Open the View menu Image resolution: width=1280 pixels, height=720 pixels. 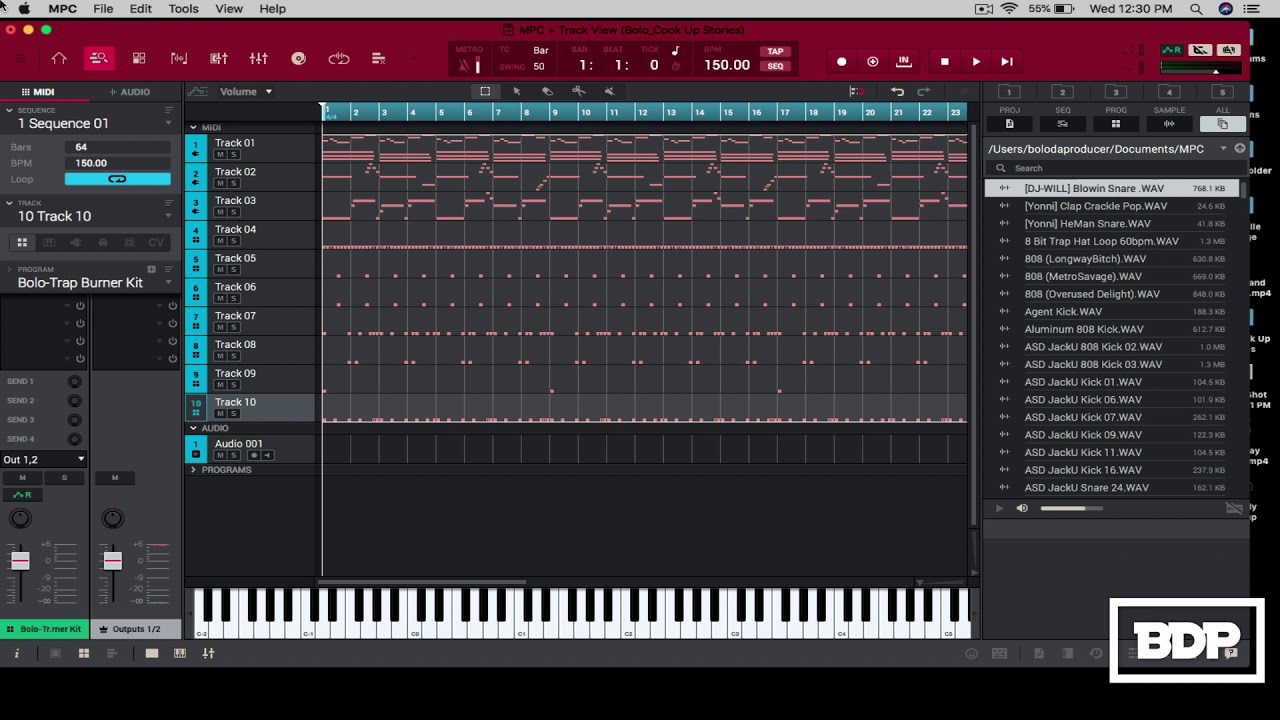coord(229,8)
